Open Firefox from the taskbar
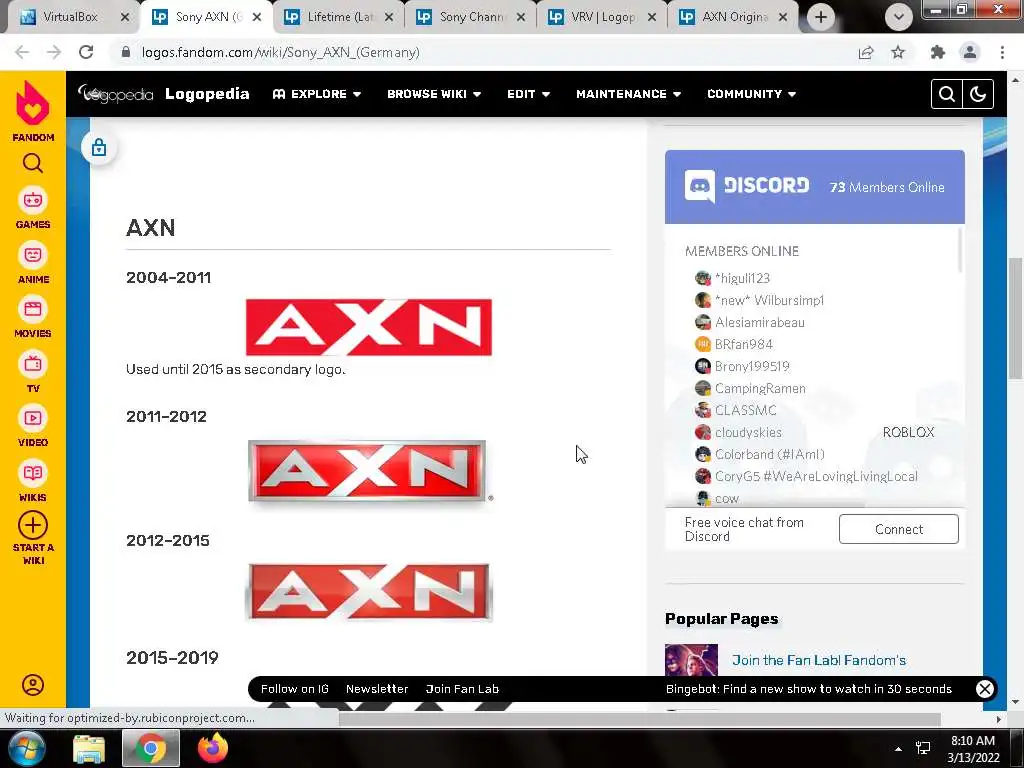Viewport: 1024px width, 768px height. (x=213, y=748)
